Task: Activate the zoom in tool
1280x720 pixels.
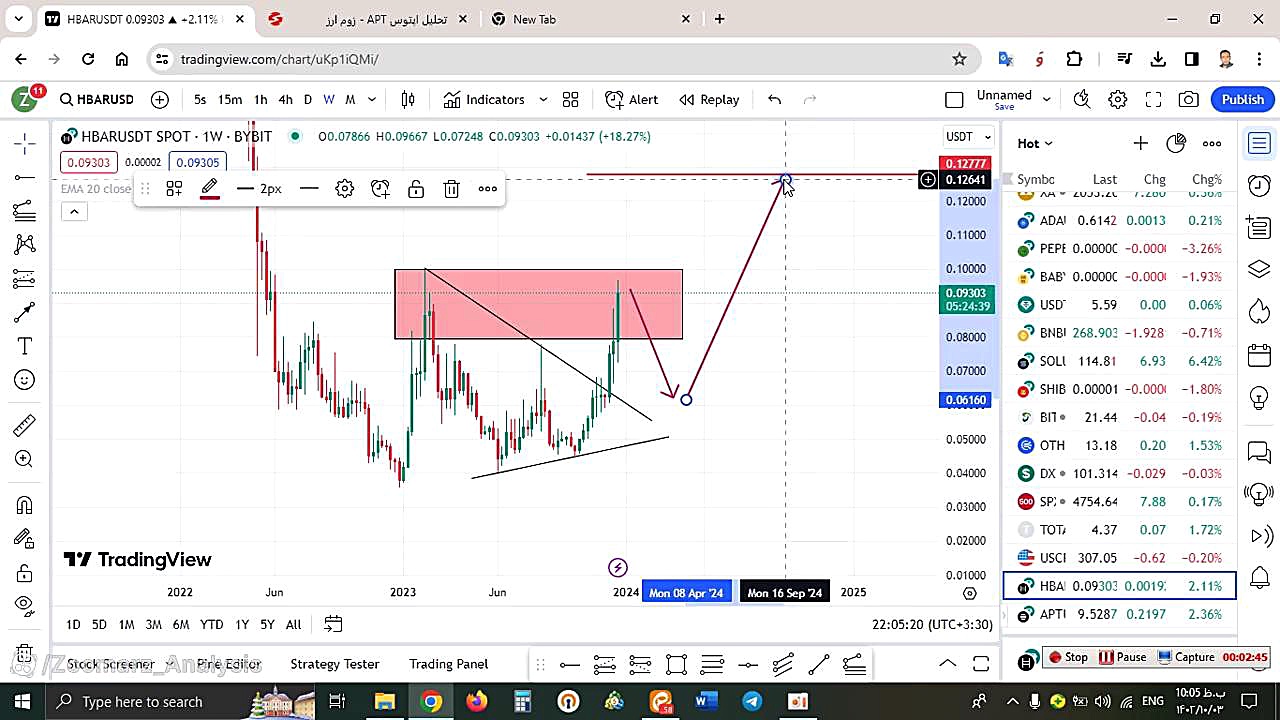Action: [x=24, y=459]
